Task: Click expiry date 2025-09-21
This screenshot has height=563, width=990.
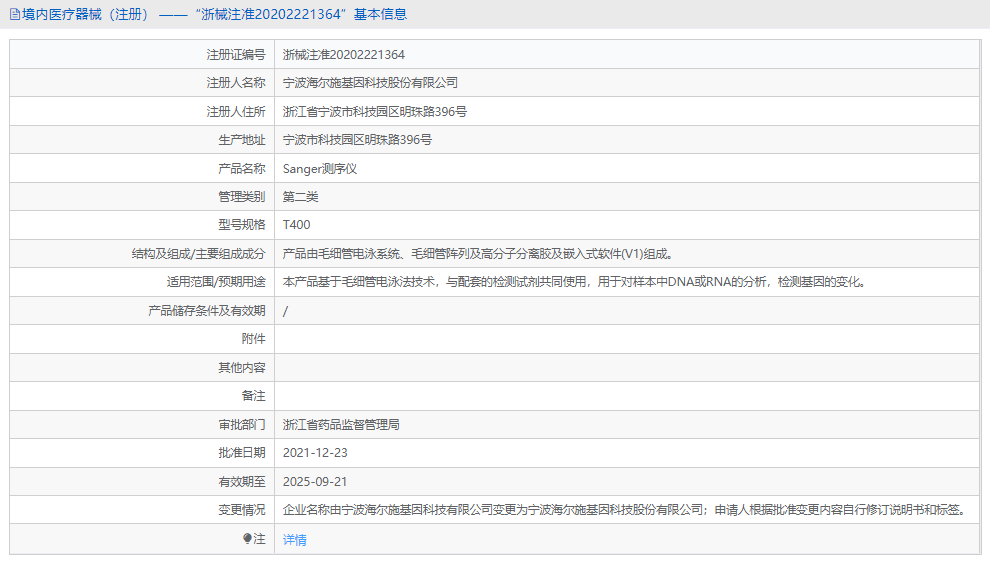Action: click(x=315, y=482)
